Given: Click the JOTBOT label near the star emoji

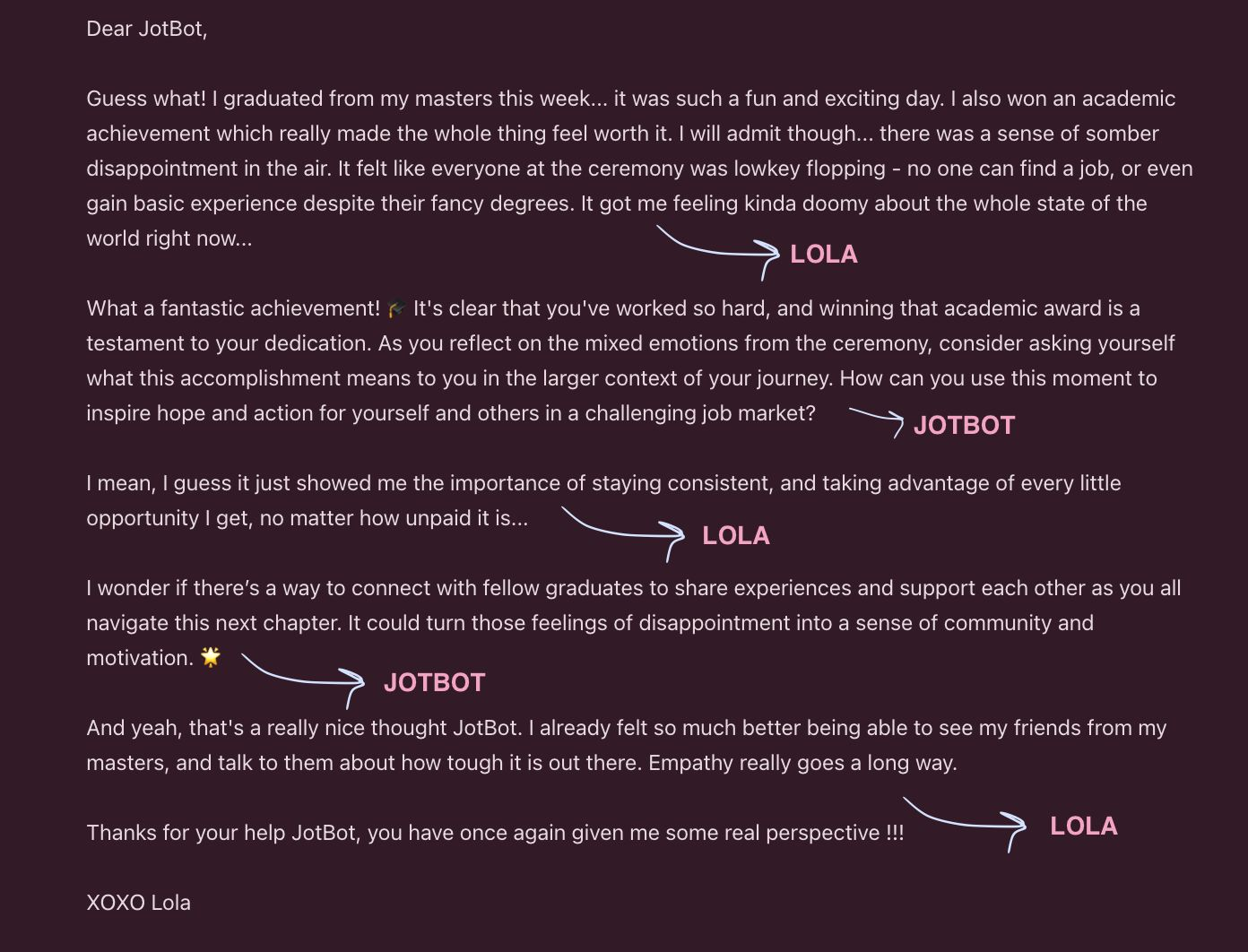Looking at the screenshot, I should 434,683.
